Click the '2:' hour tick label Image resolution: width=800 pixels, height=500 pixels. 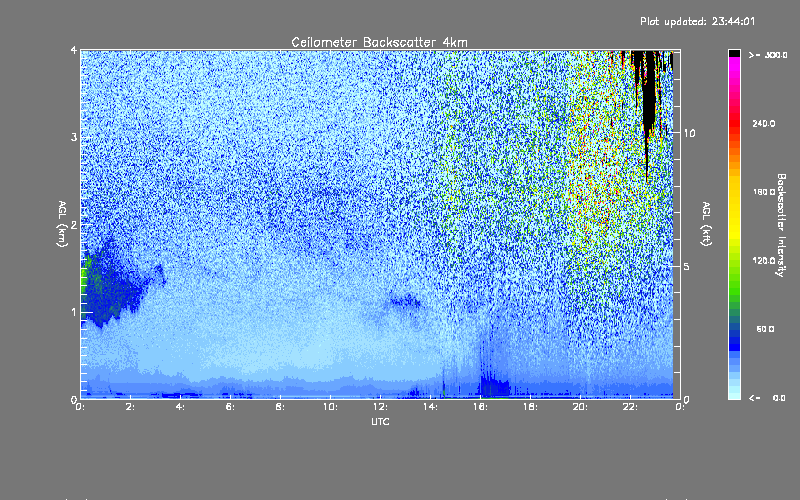(131, 407)
